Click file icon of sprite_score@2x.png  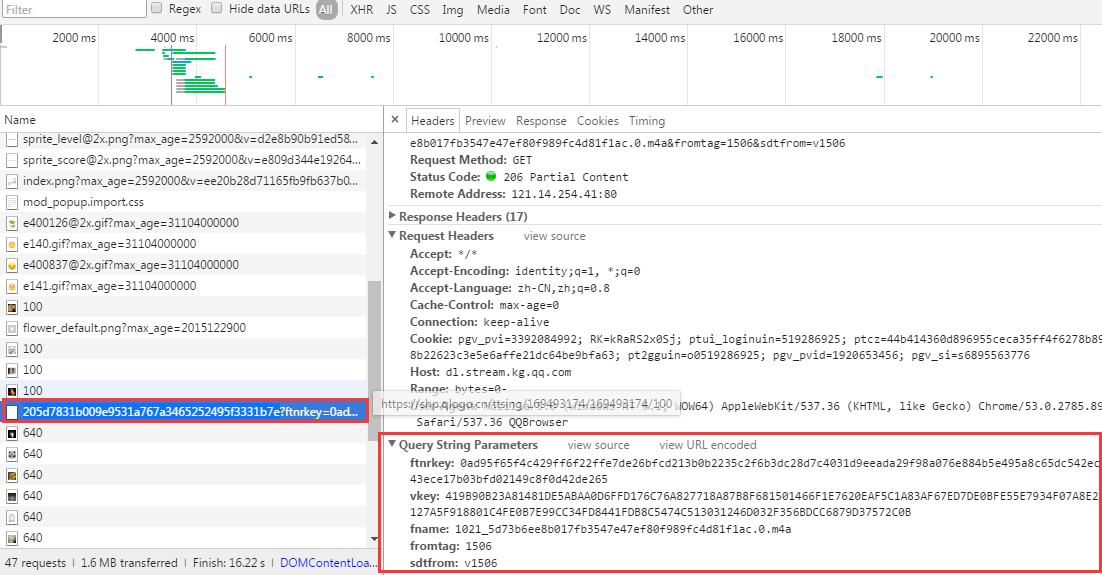(x=11, y=160)
